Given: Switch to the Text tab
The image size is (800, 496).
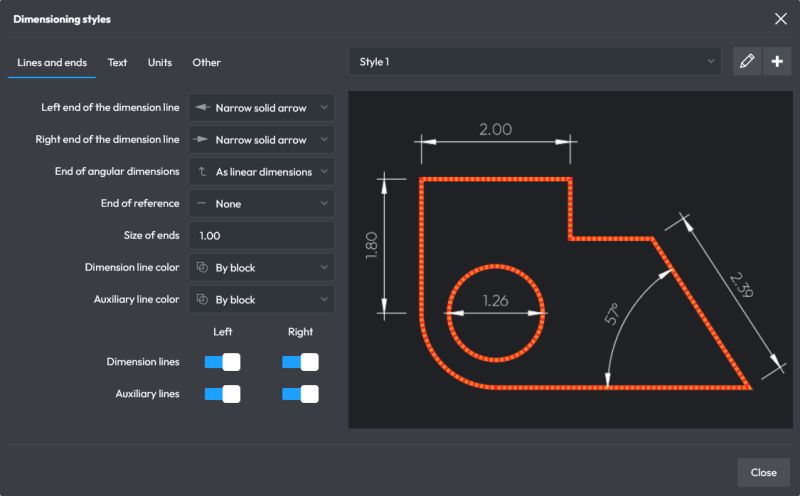Looking at the screenshot, I should (x=117, y=62).
